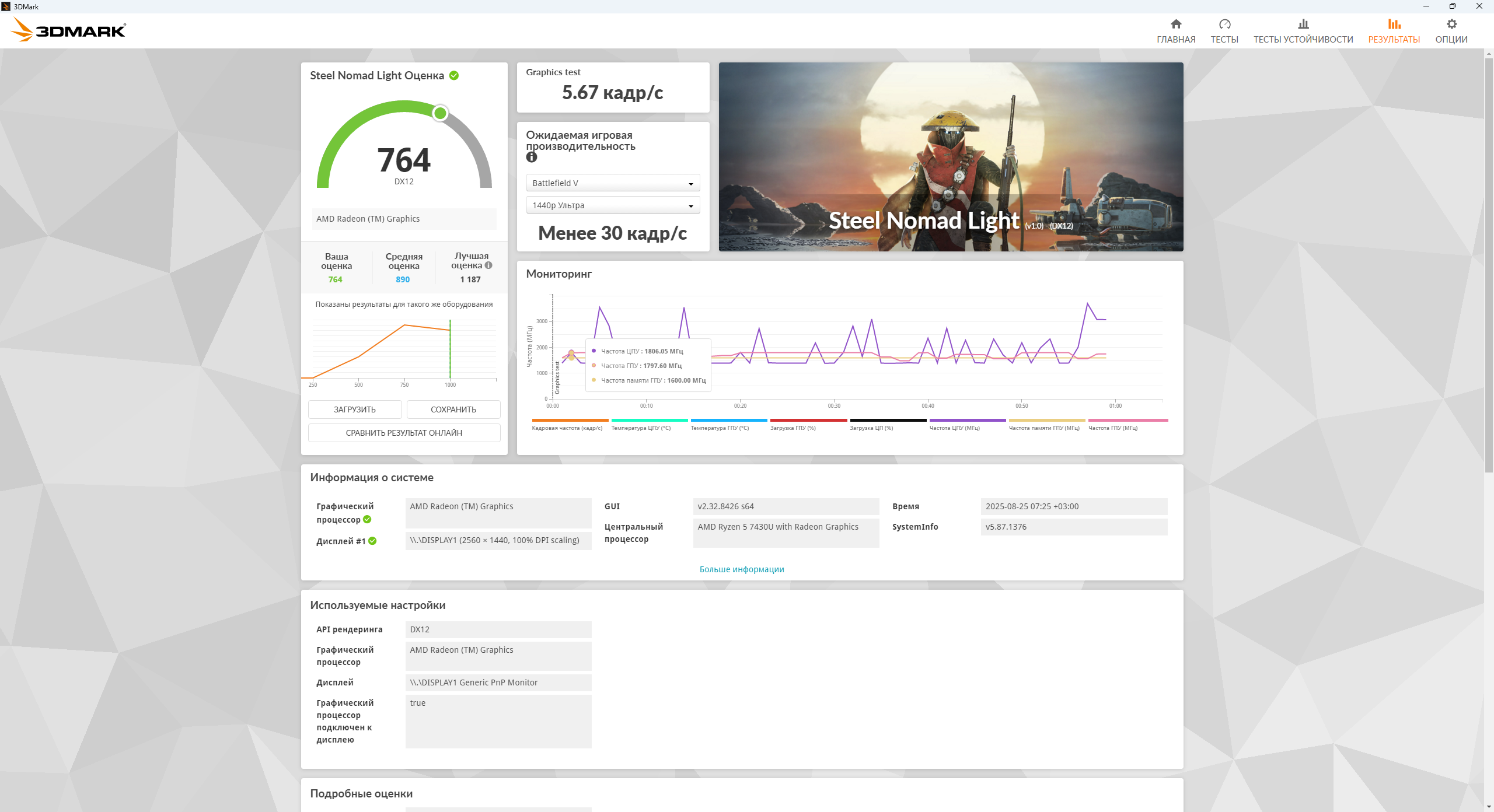Click the Подробные оценки heading
Viewport: 1494px width, 812px height.
pos(361,793)
